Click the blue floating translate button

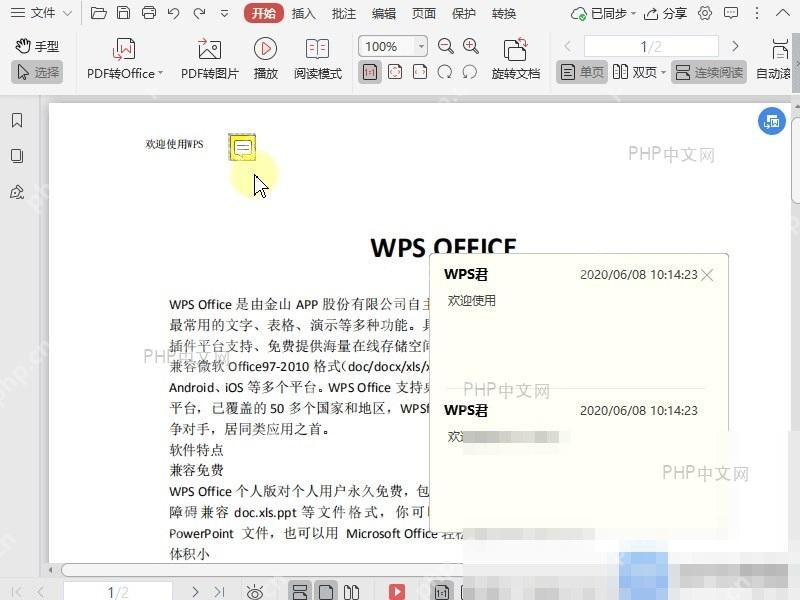tap(771, 121)
